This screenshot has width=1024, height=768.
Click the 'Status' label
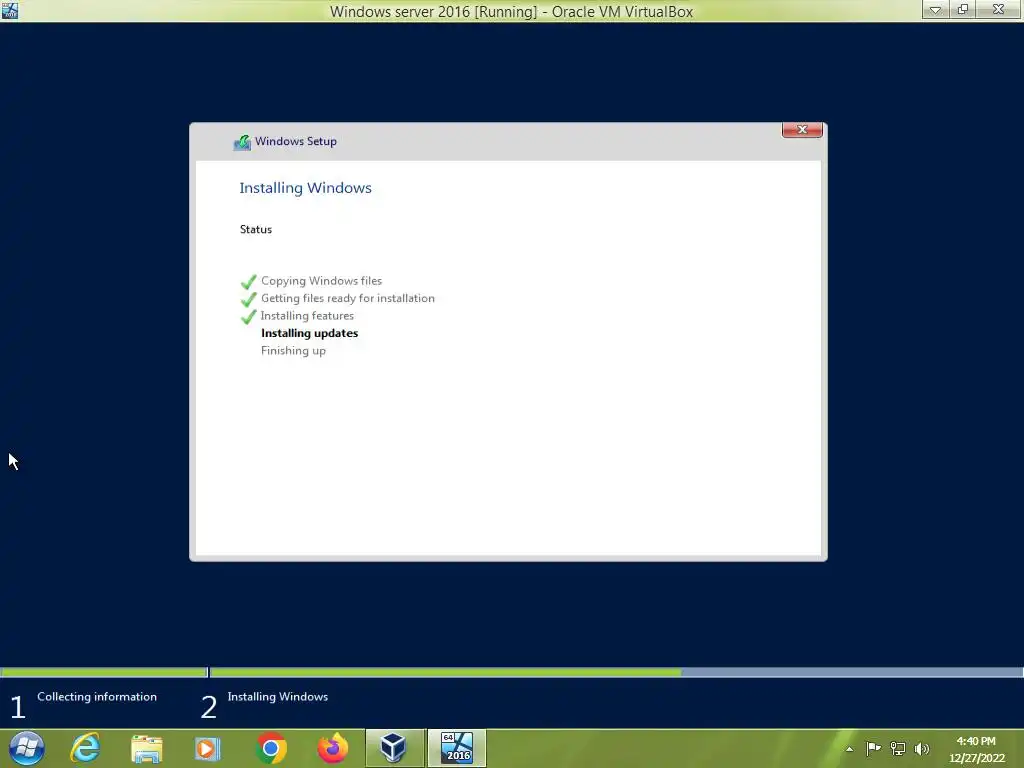(x=255, y=229)
